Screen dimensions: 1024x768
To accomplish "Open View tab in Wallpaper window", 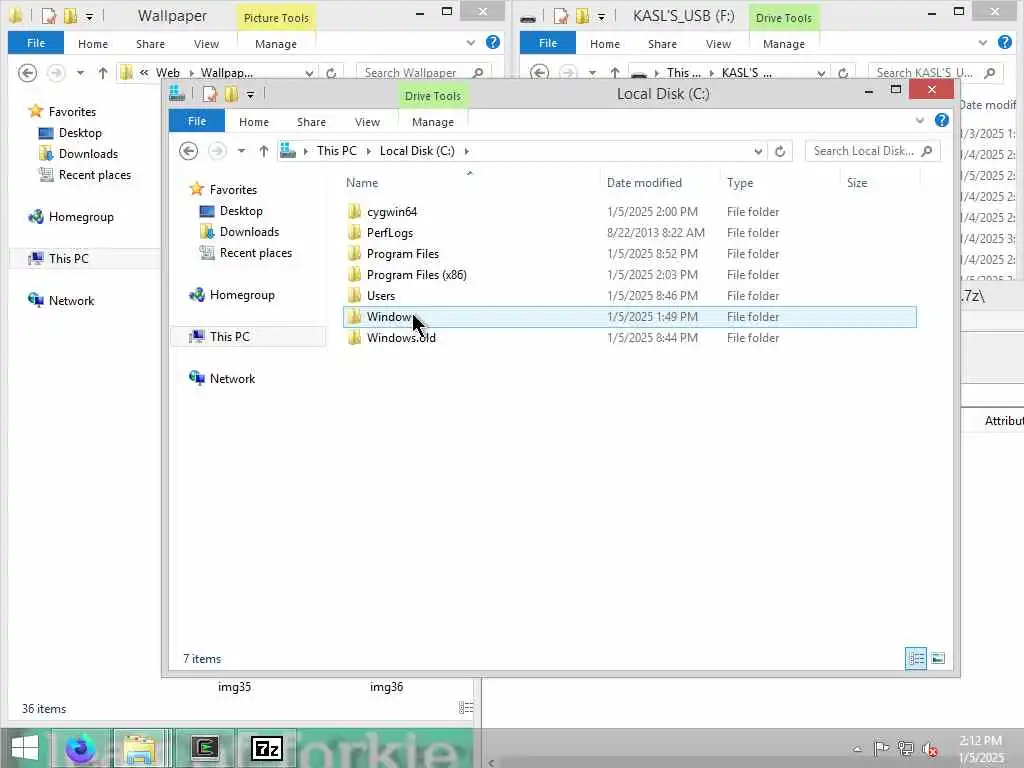I will click(206, 44).
